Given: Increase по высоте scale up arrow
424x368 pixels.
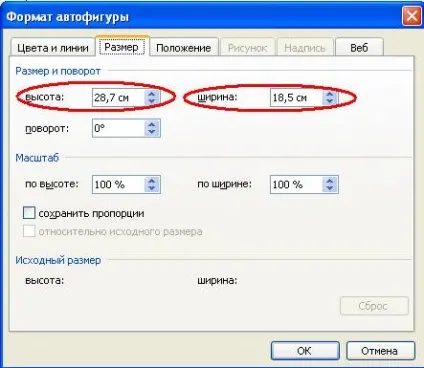Looking at the screenshot, I should (x=152, y=181).
